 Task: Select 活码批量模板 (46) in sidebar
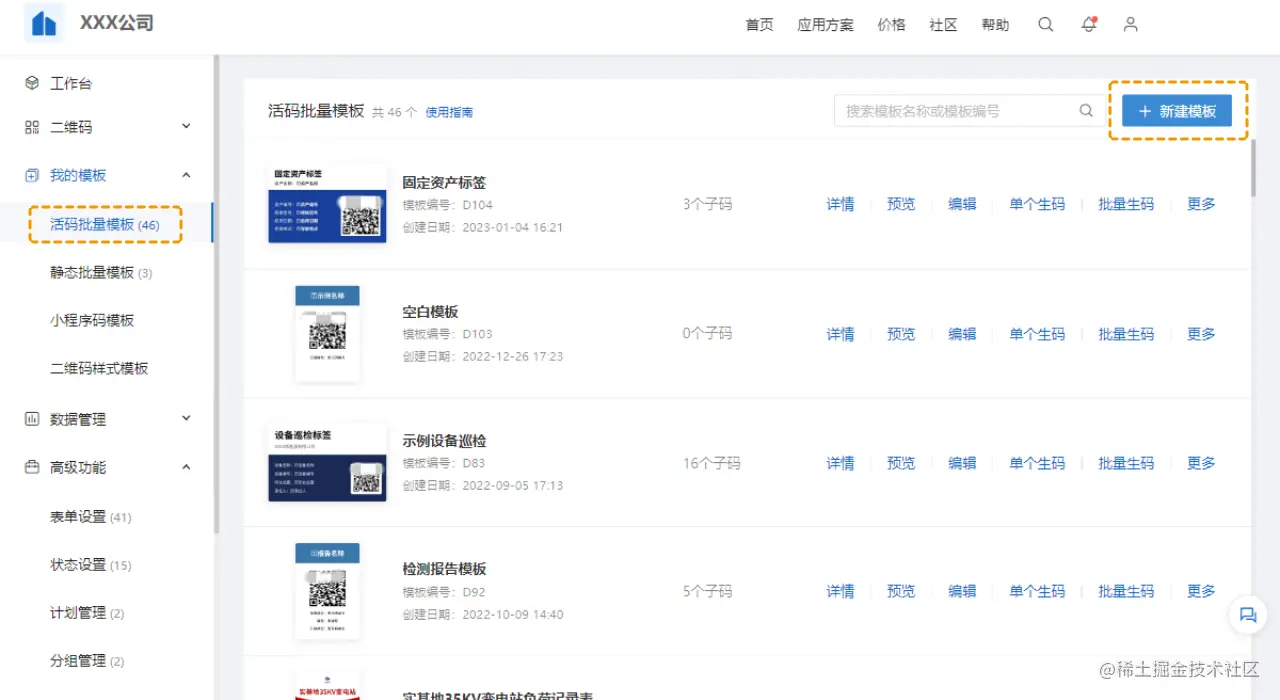pyautogui.click(x=105, y=225)
